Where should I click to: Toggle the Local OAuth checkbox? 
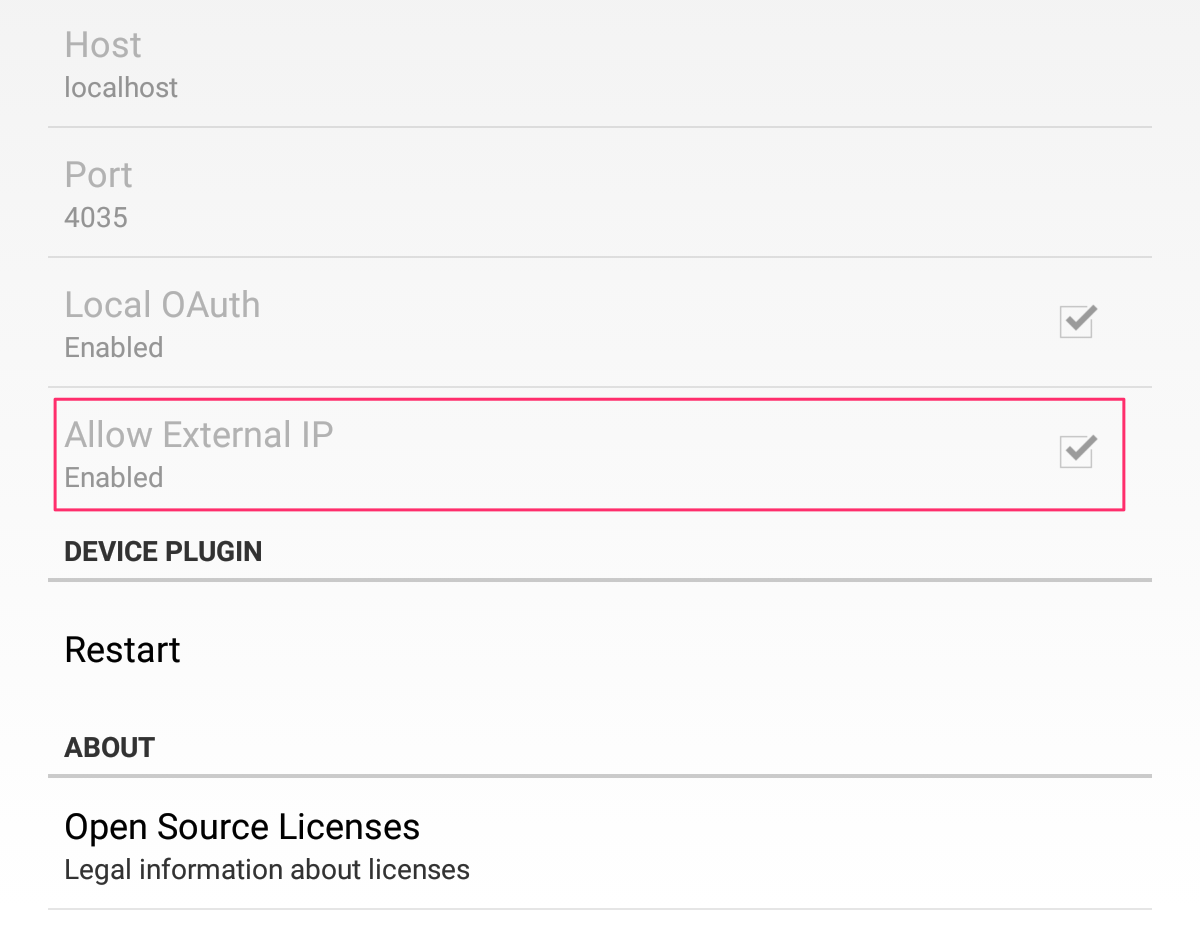pos(1077,322)
